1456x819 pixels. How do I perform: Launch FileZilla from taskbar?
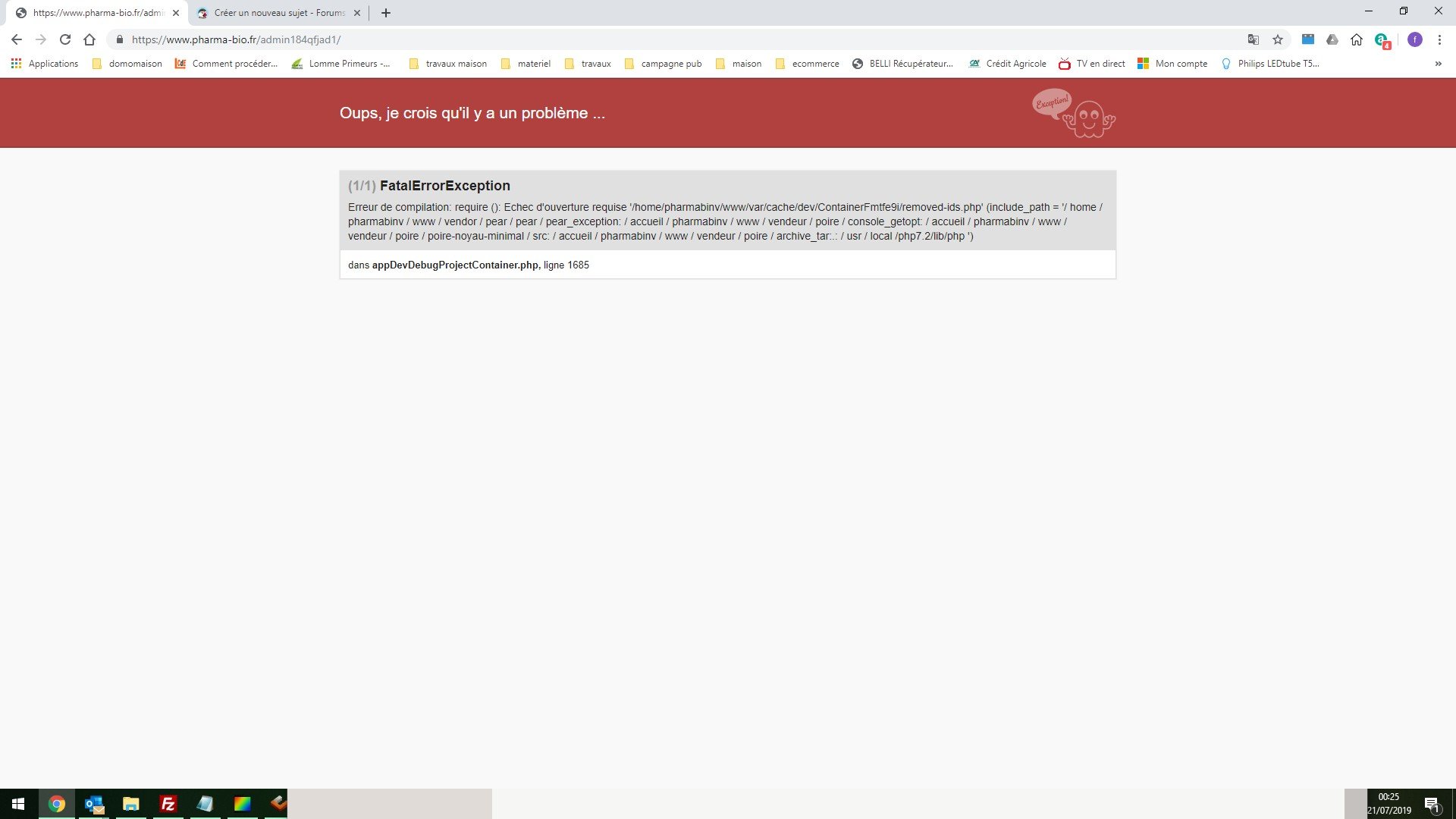168,804
